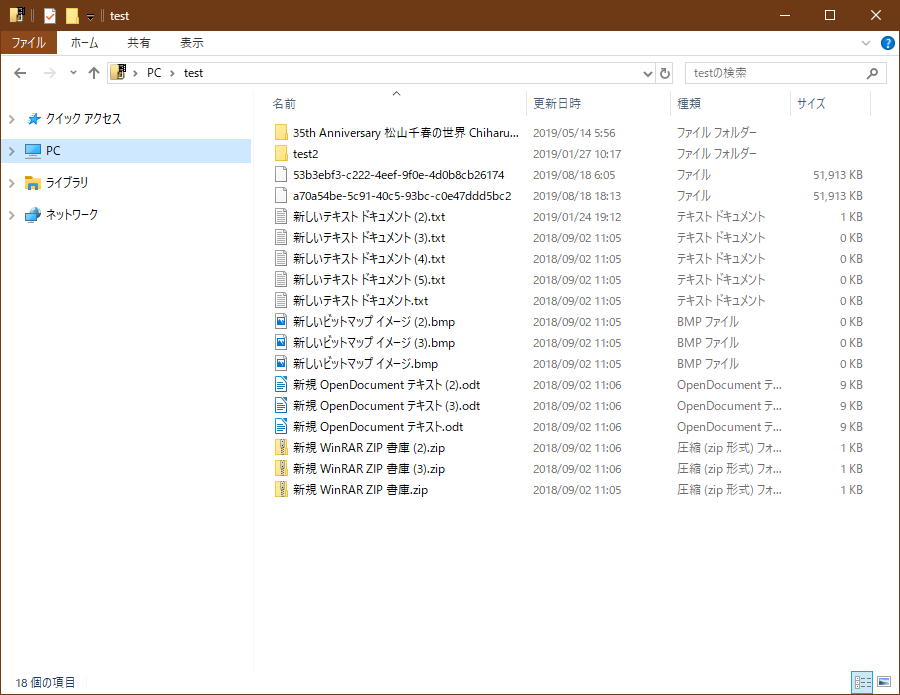Select the test2 folder icon

[281, 154]
